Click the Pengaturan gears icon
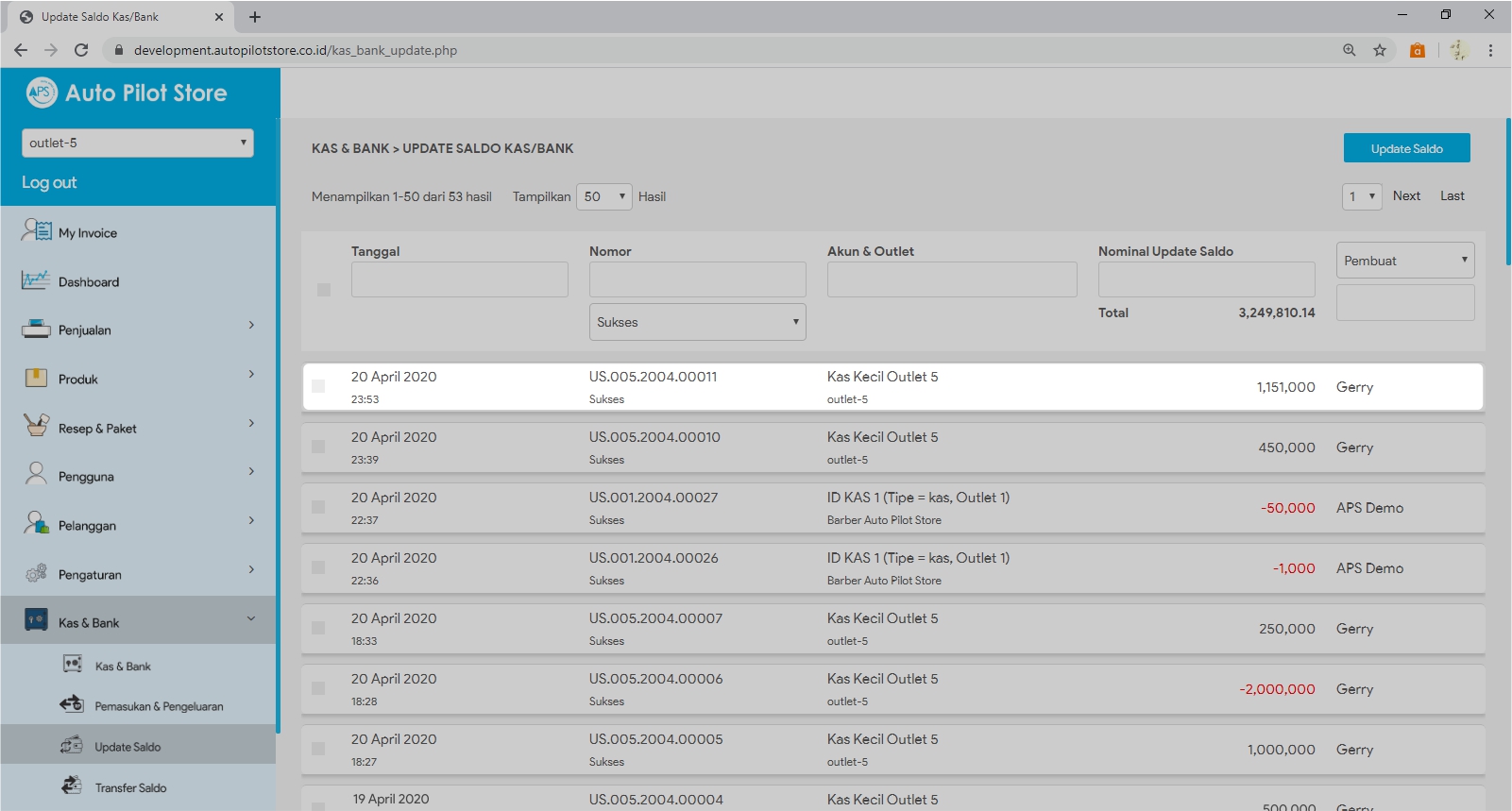Screen dimensions: 1512x811 [36, 573]
